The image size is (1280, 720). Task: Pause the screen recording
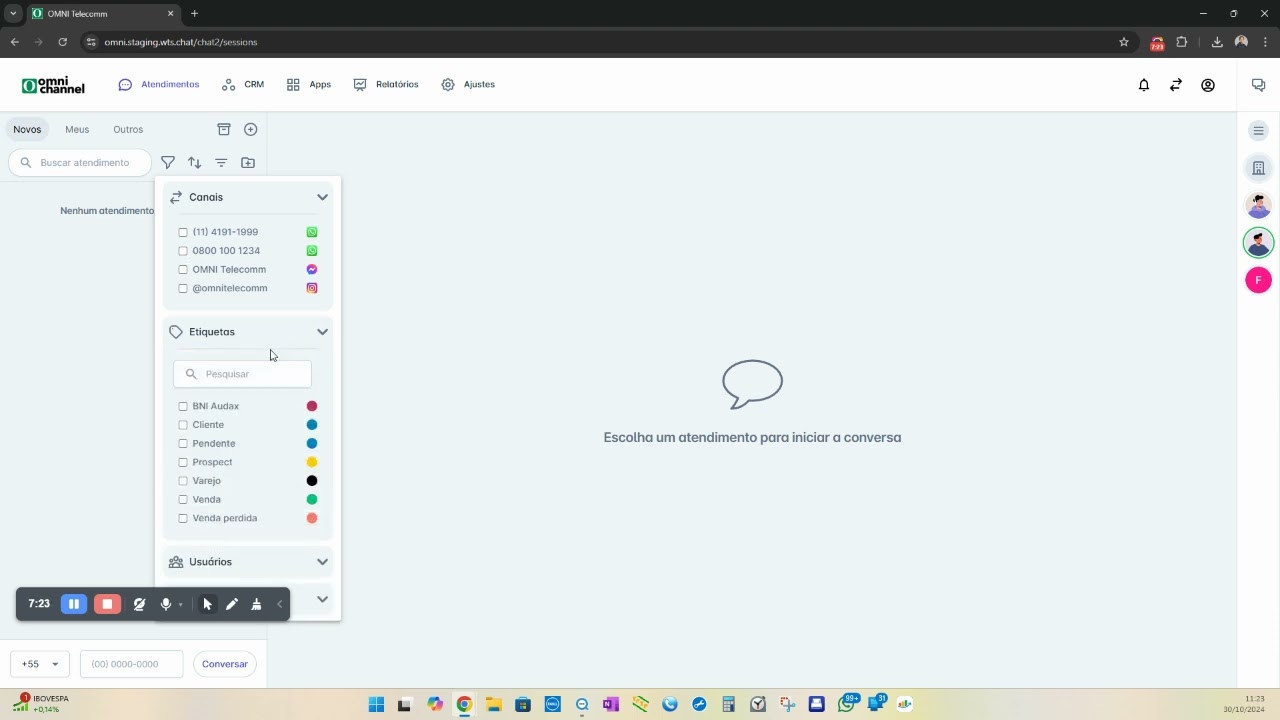74,604
